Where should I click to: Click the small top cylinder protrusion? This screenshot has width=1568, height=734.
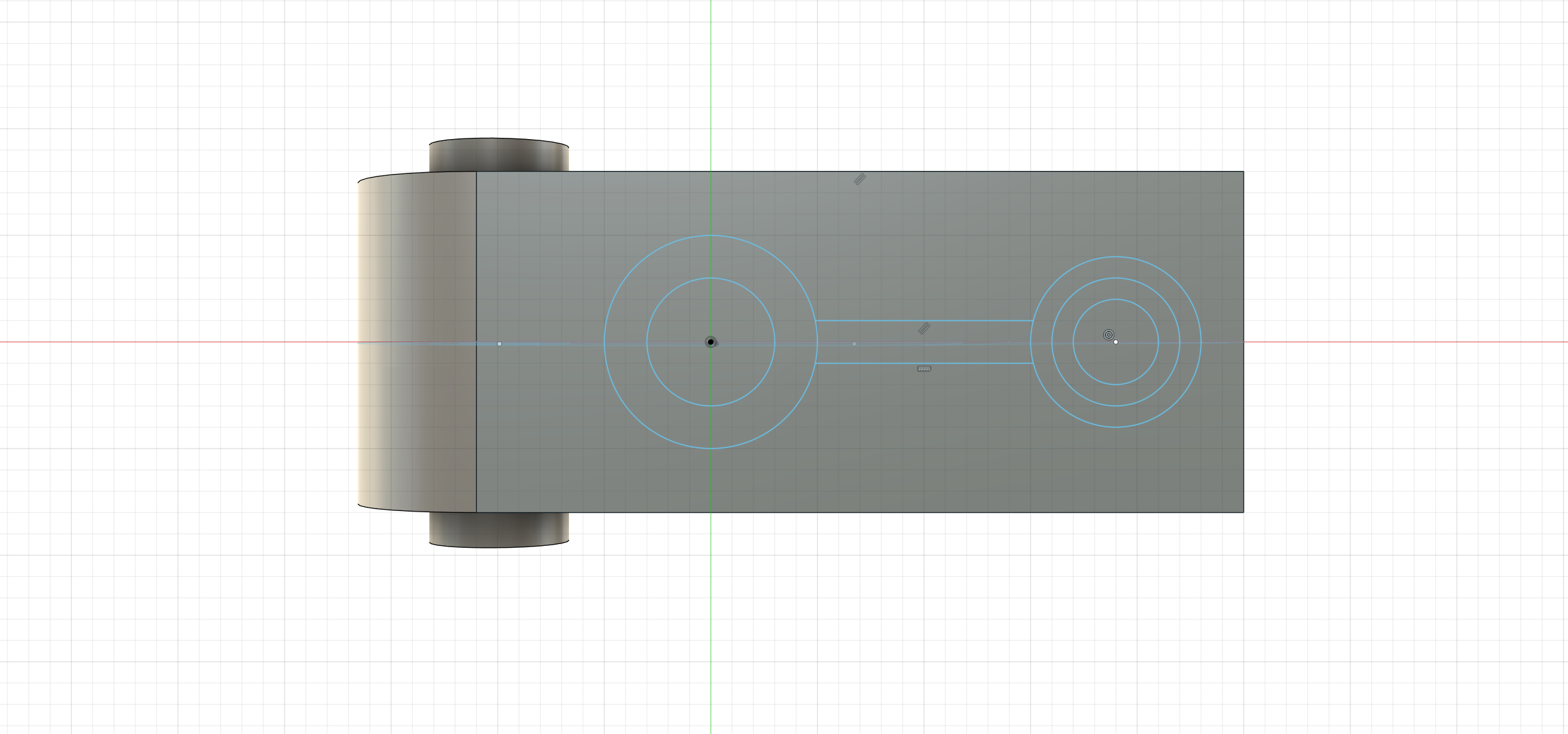(x=499, y=156)
